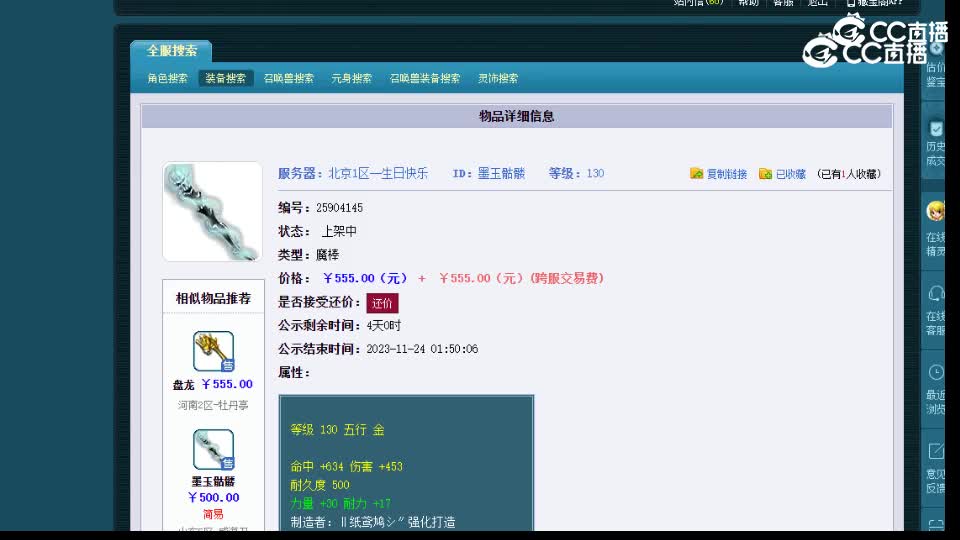This screenshot has width=960, height=540.
Task: Click 墨玉骷髅 name under recommendations
Action: click(213, 482)
